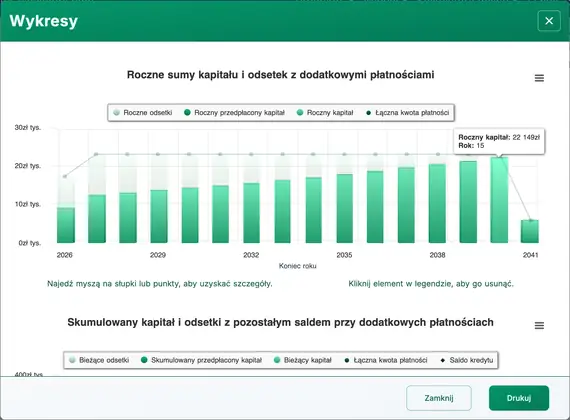Select the 2026 capital bar
The image size is (570, 420).
66,225
